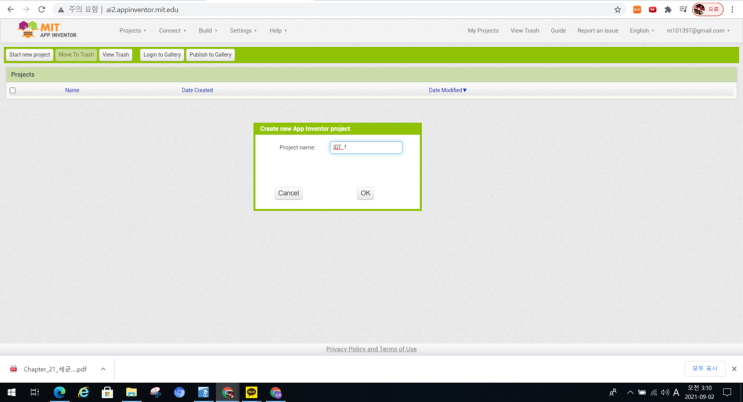Click the Publish to Gallery button
This screenshot has width=743, height=402.
click(x=210, y=55)
